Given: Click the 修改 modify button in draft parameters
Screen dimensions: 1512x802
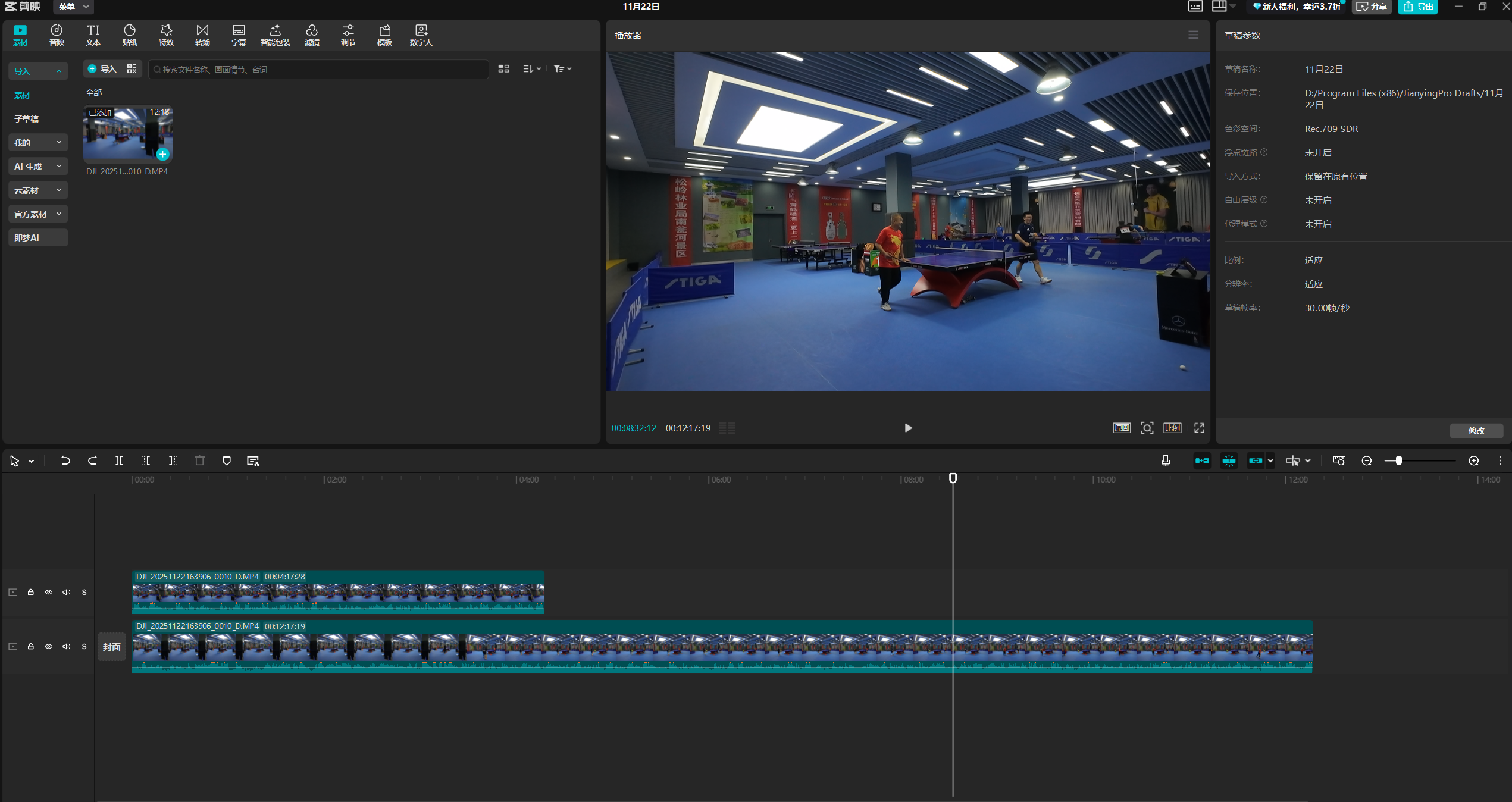Looking at the screenshot, I should (1476, 431).
